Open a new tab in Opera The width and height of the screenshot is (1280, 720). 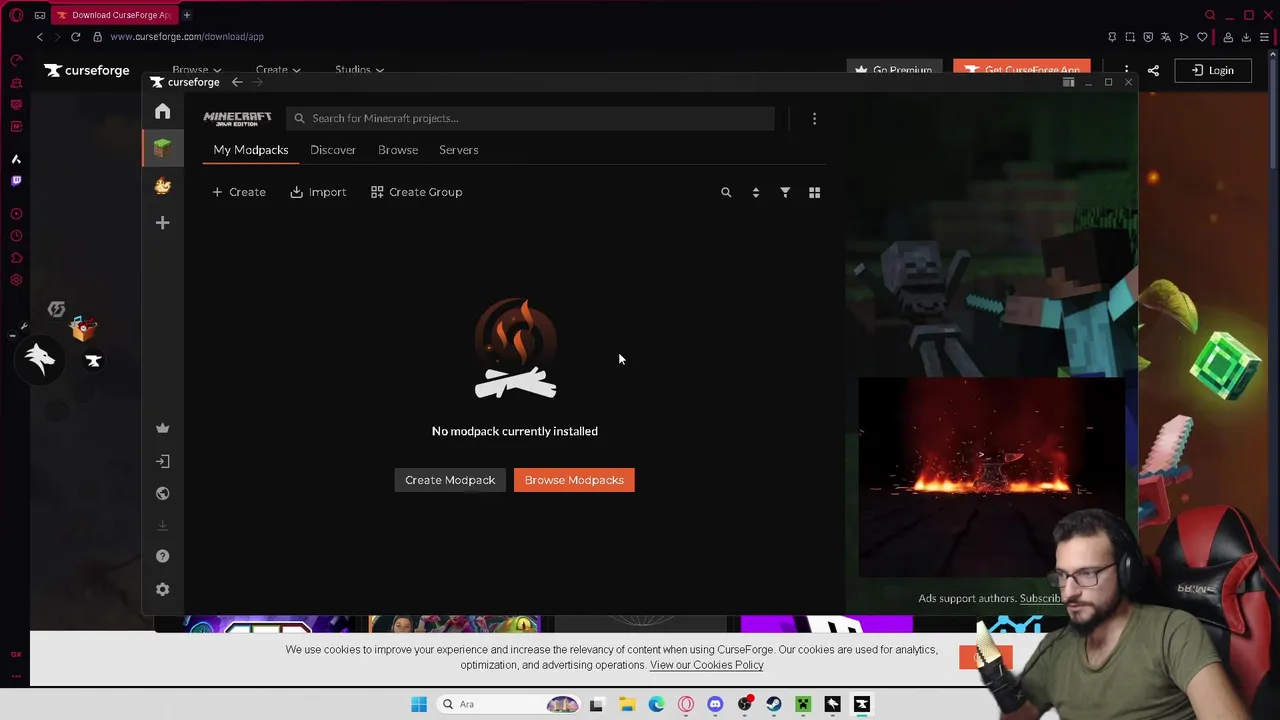coord(187,15)
